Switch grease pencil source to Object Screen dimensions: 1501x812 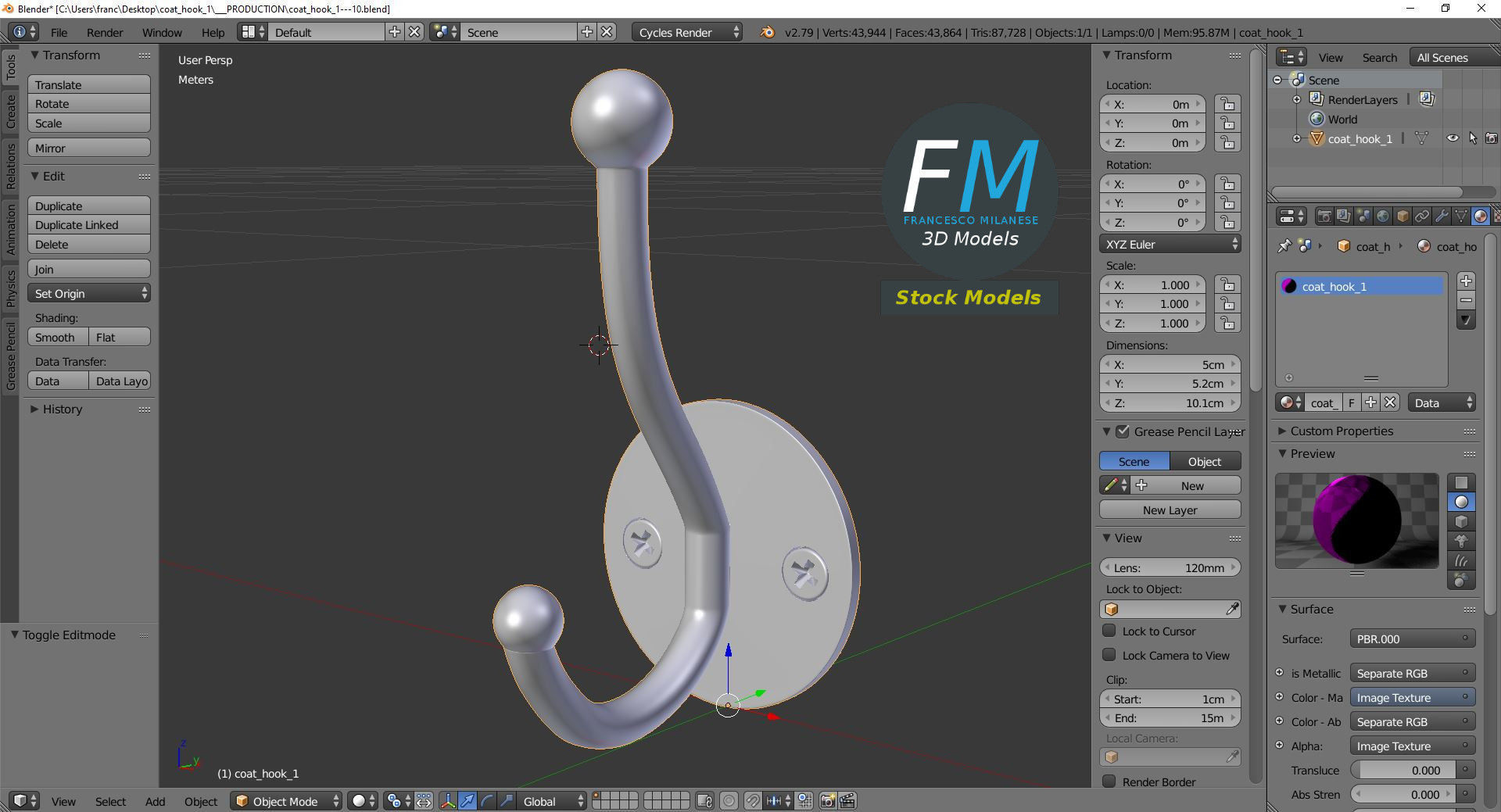click(x=1205, y=461)
